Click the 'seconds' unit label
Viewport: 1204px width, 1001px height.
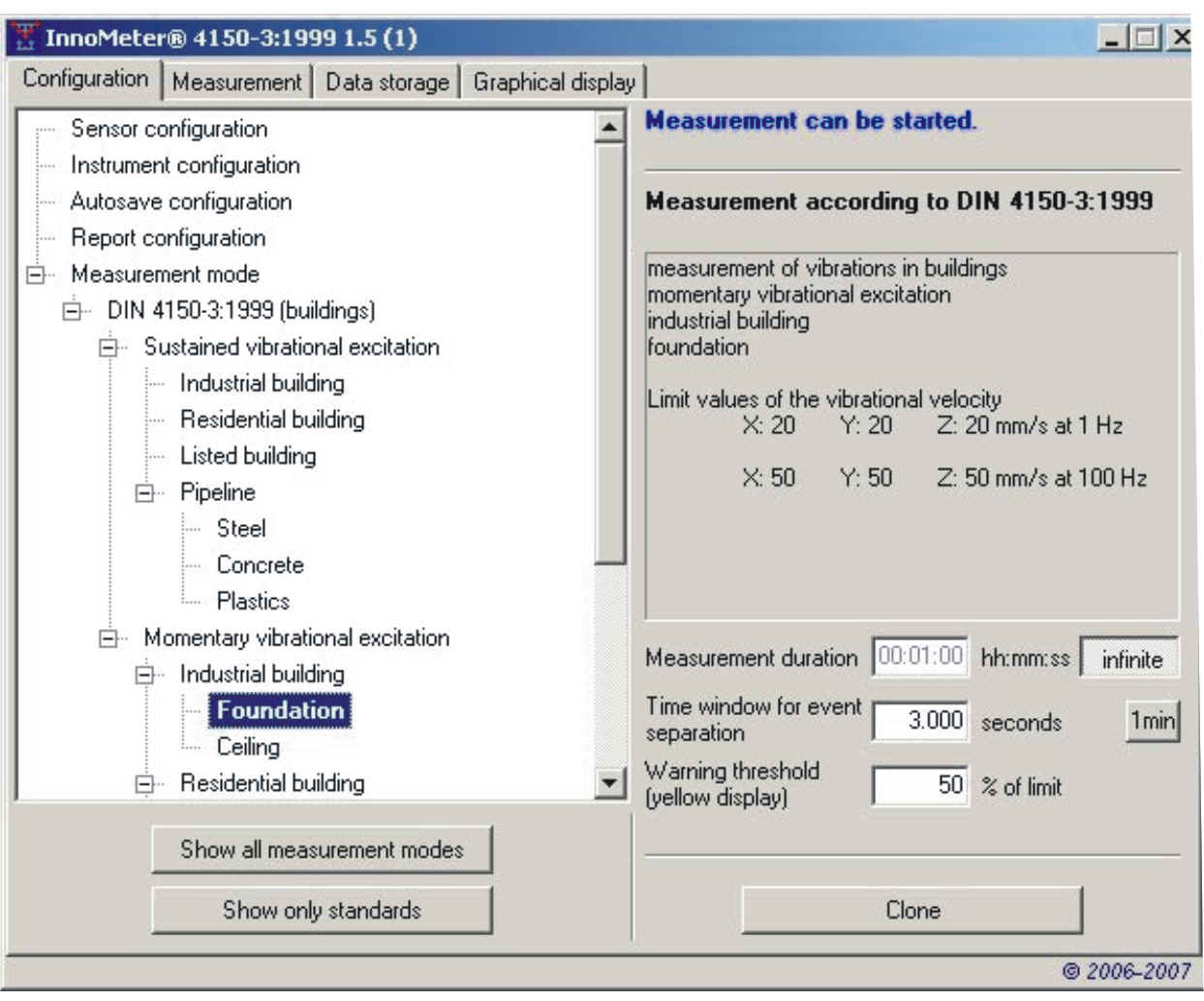tap(1021, 722)
